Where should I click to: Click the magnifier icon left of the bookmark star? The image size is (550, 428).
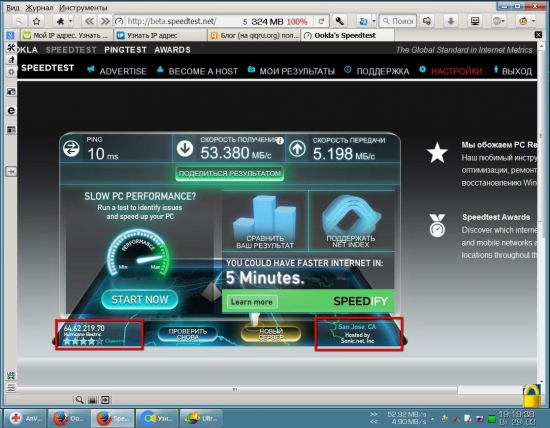click(x=19, y=21)
